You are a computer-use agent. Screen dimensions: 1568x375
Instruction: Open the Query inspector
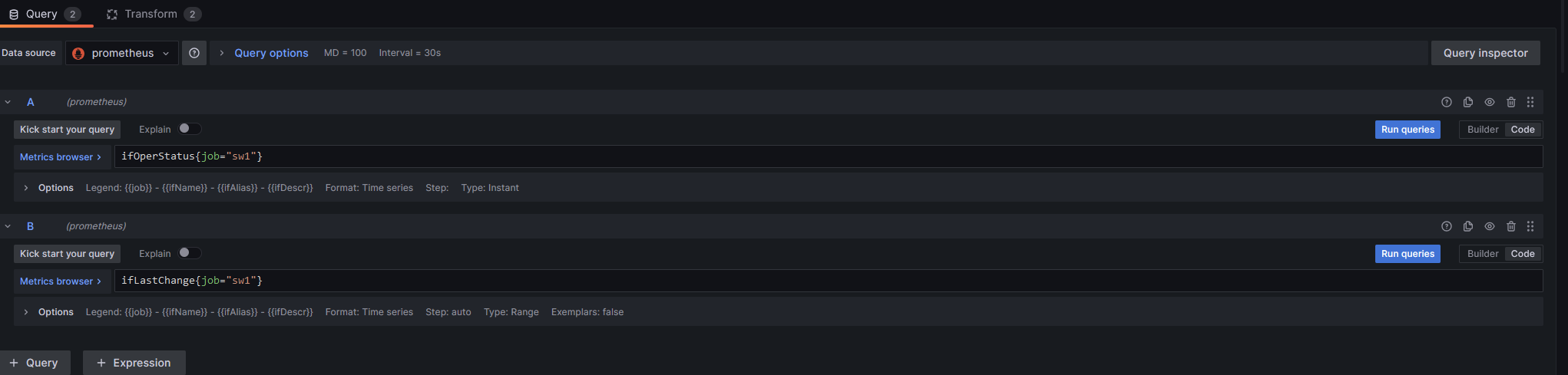point(1485,53)
